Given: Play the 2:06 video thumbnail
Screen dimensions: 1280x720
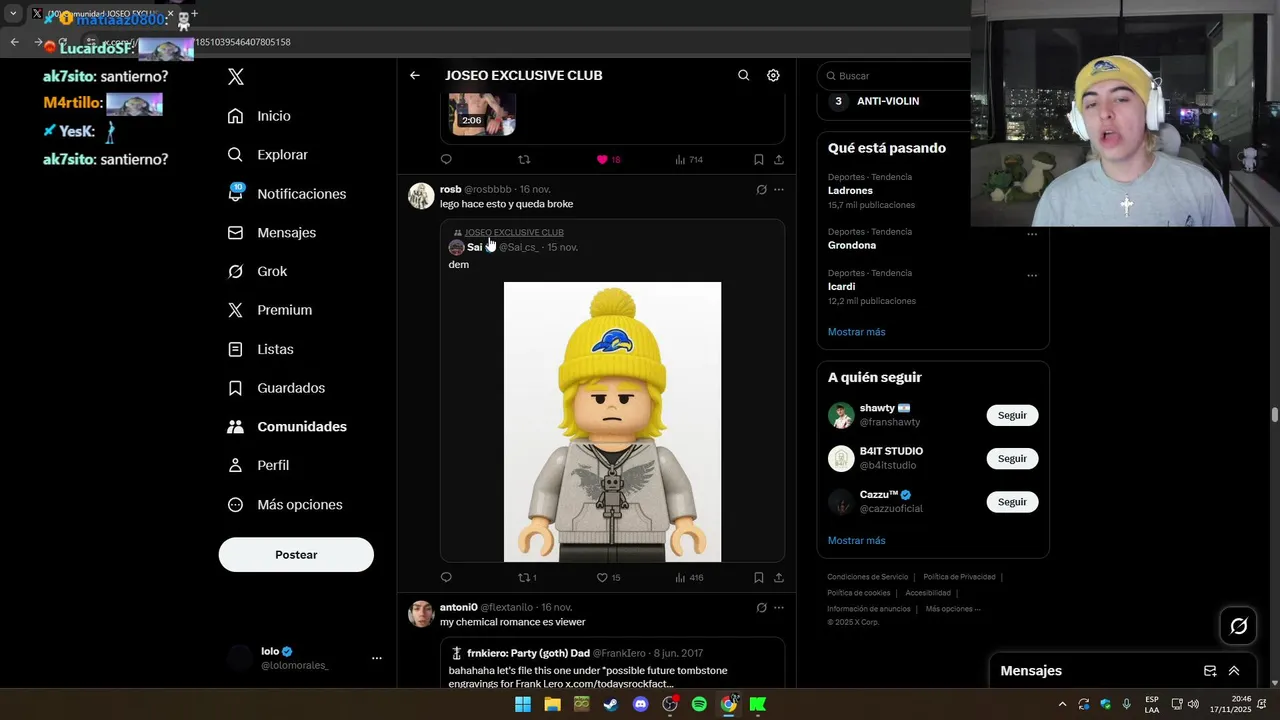Looking at the screenshot, I should (482, 114).
